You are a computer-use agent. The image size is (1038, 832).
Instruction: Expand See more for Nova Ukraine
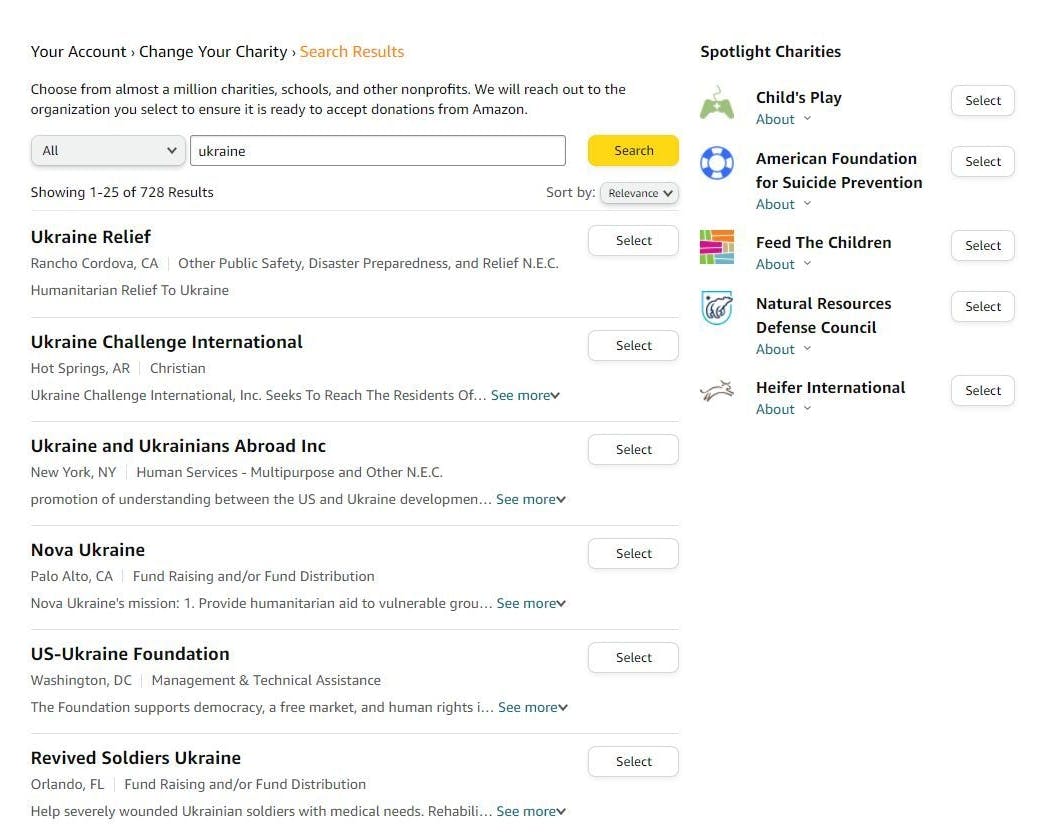tap(531, 604)
